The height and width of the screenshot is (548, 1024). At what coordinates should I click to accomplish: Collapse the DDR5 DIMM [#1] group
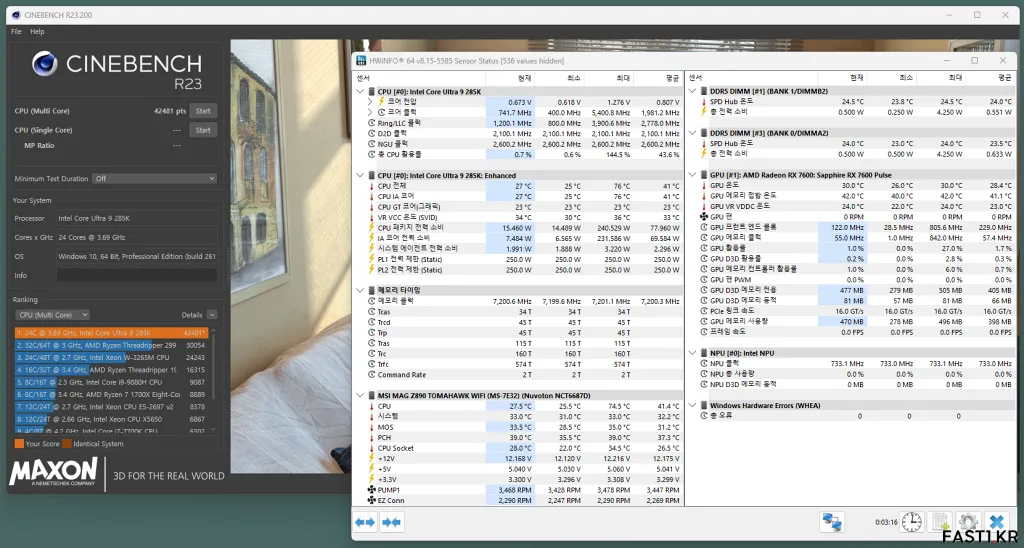click(x=692, y=91)
